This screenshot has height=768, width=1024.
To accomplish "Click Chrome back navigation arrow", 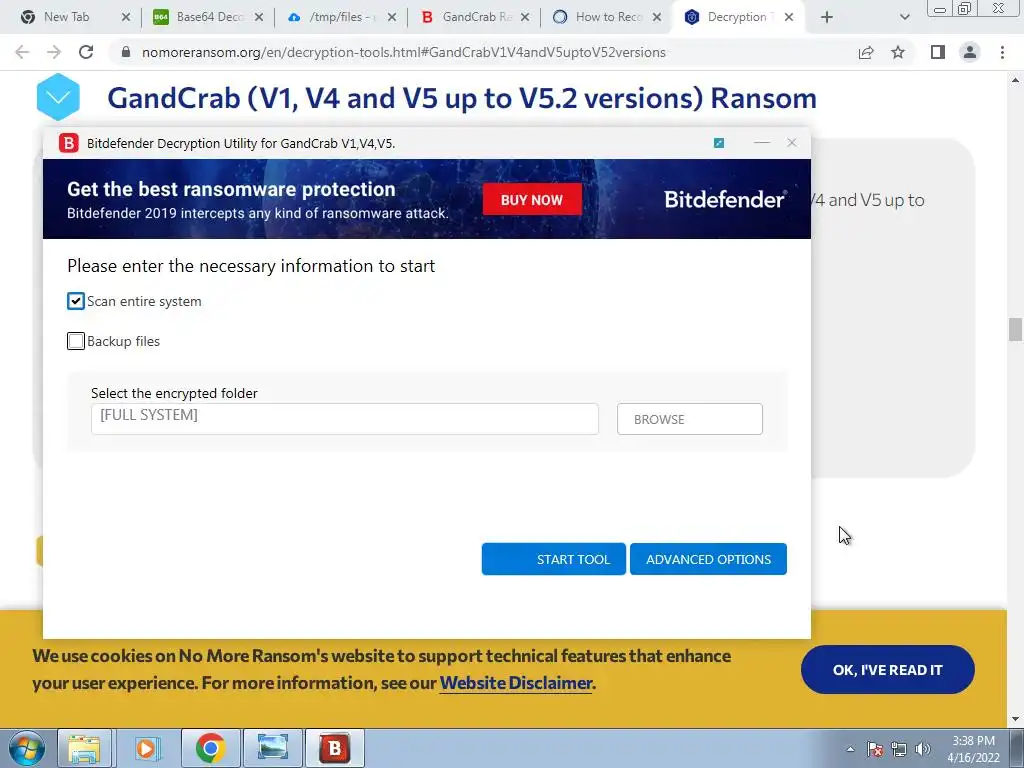I will 22,52.
